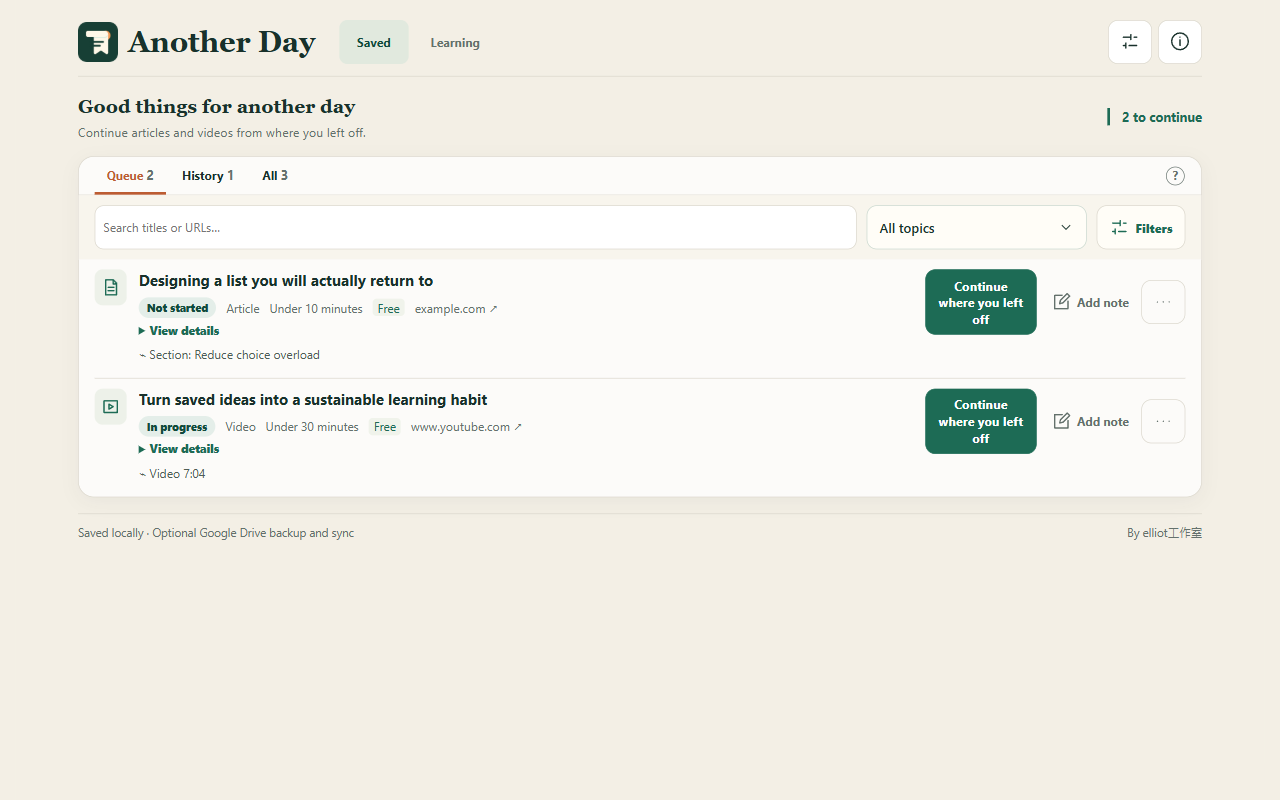
Task: Expand View details for Turn saved ideas
Action: 179,449
